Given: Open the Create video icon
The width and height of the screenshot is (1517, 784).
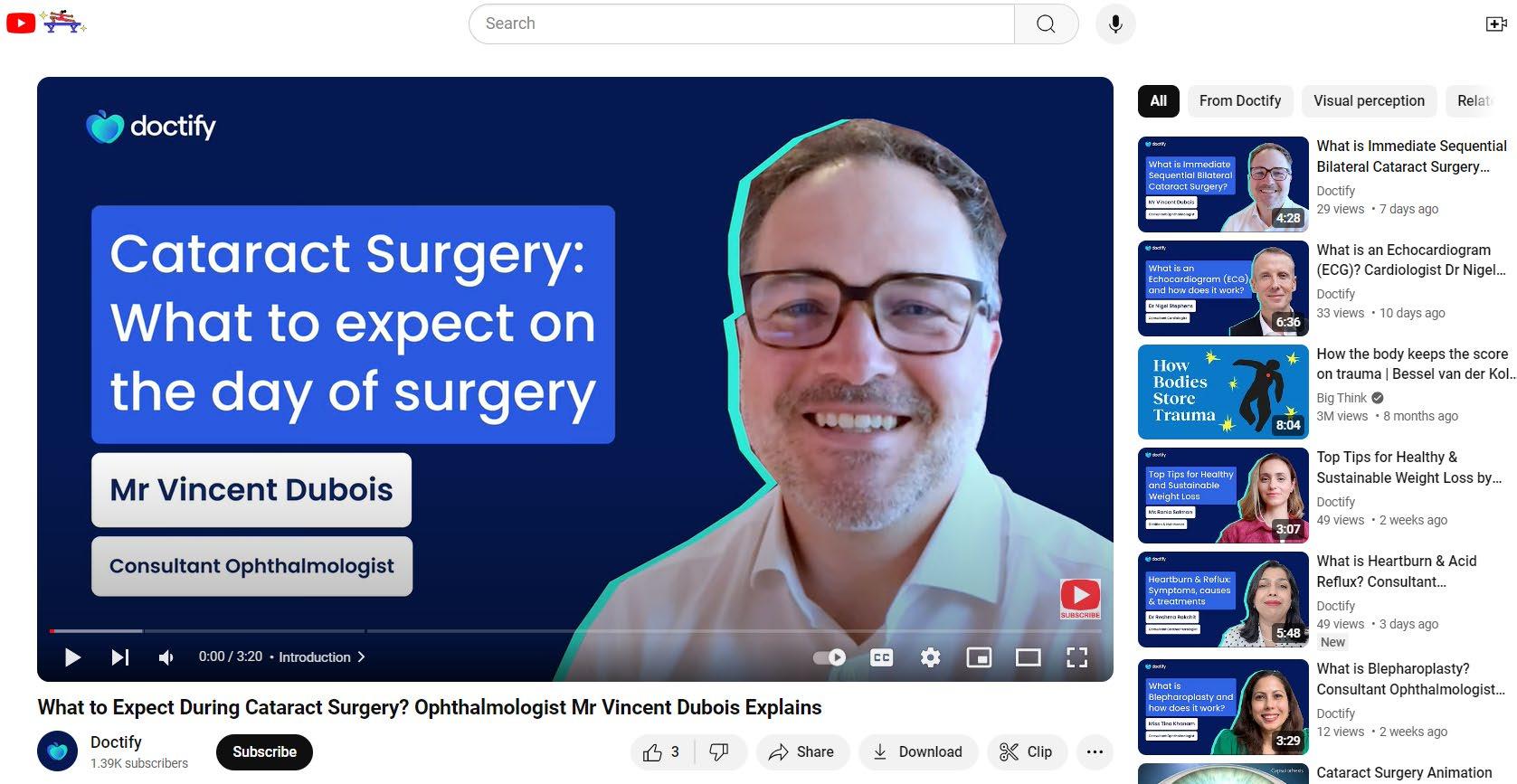Looking at the screenshot, I should click(x=1496, y=24).
